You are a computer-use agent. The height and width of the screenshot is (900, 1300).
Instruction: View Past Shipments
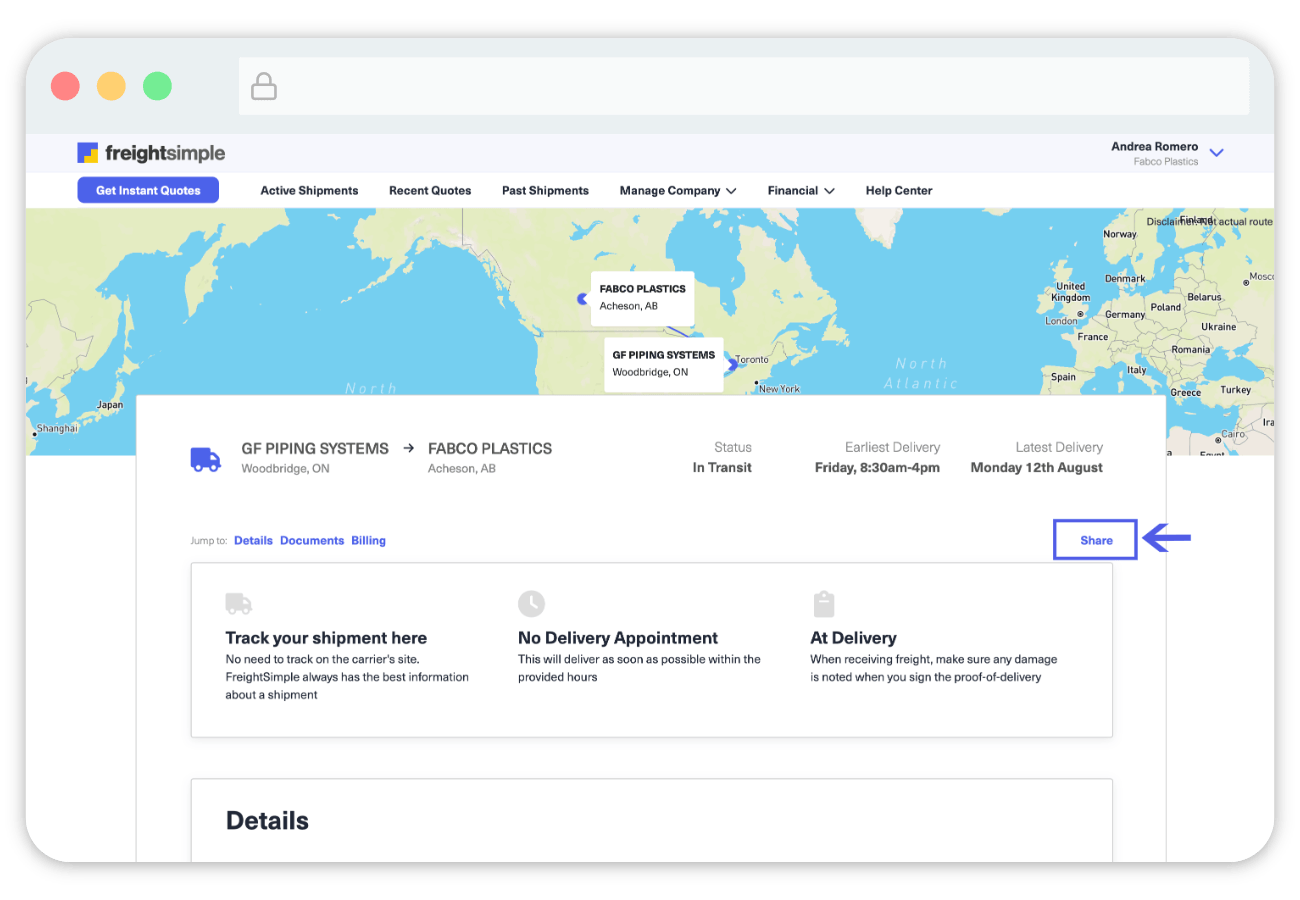545,191
